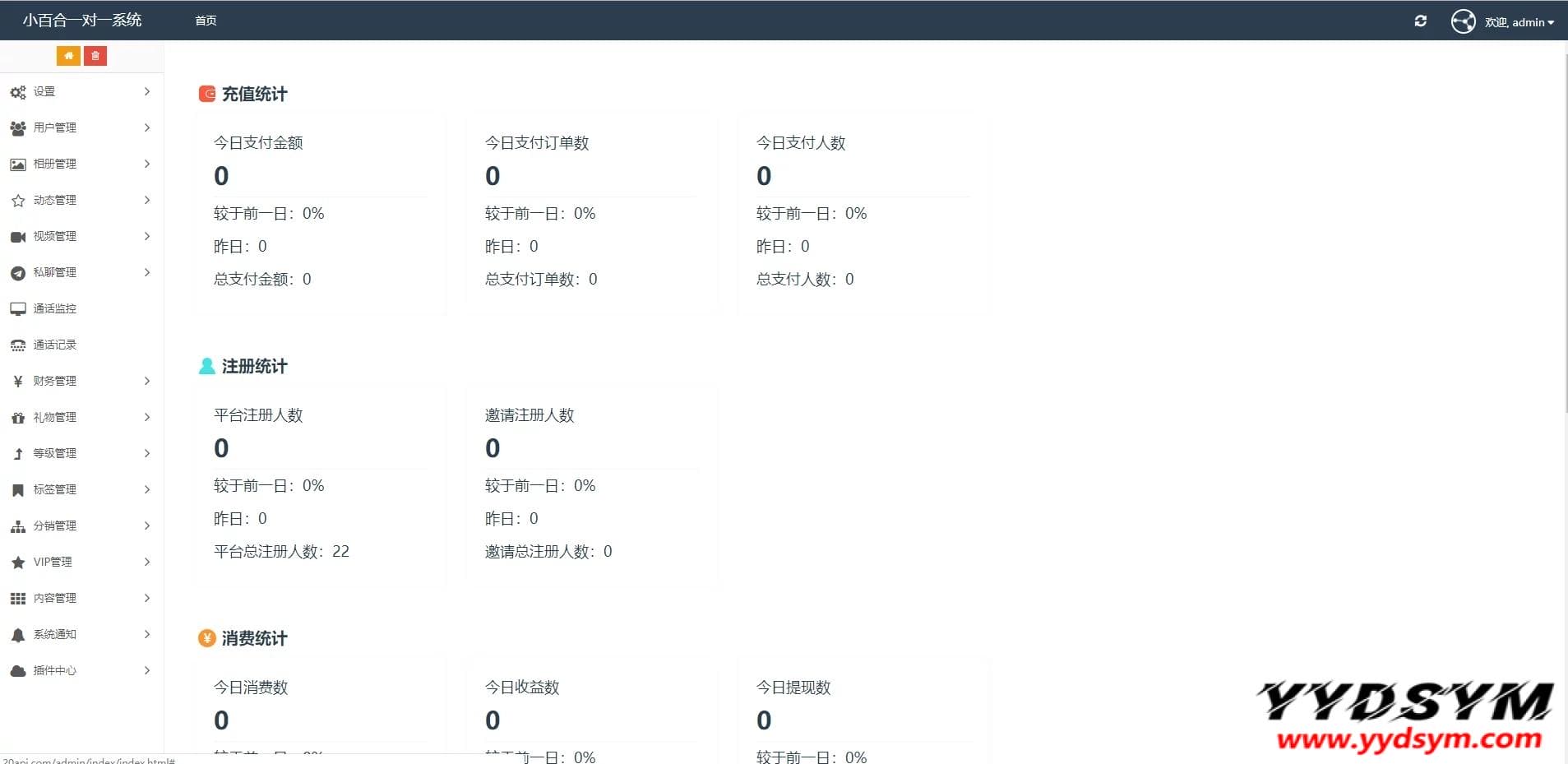Image resolution: width=1568 pixels, height=764 pixels.
Task: Select the 用户管理 sidebar label
Action: coord(54,127)
